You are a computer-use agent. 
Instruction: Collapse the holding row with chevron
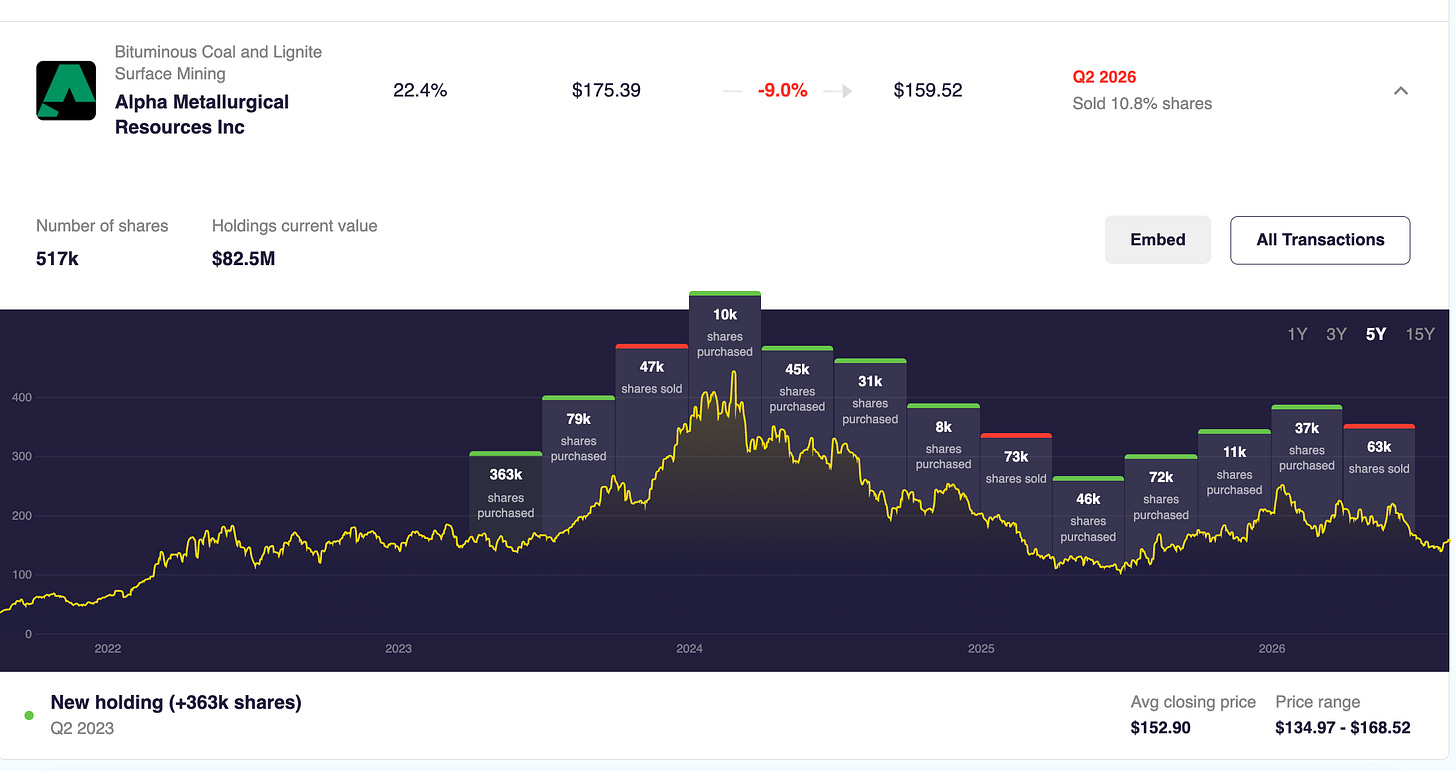1401,91
